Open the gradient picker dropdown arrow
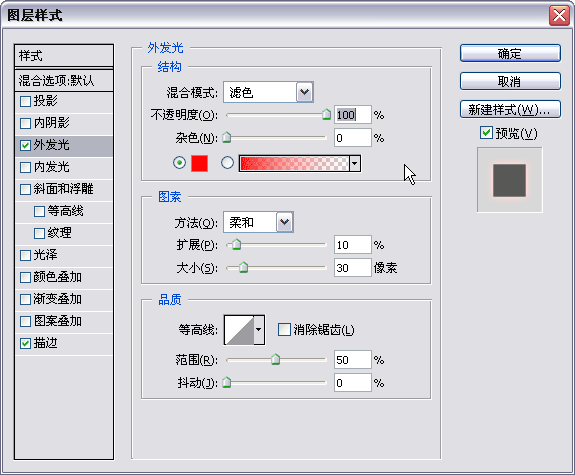The image size is (575, 475). coord(355,163)
